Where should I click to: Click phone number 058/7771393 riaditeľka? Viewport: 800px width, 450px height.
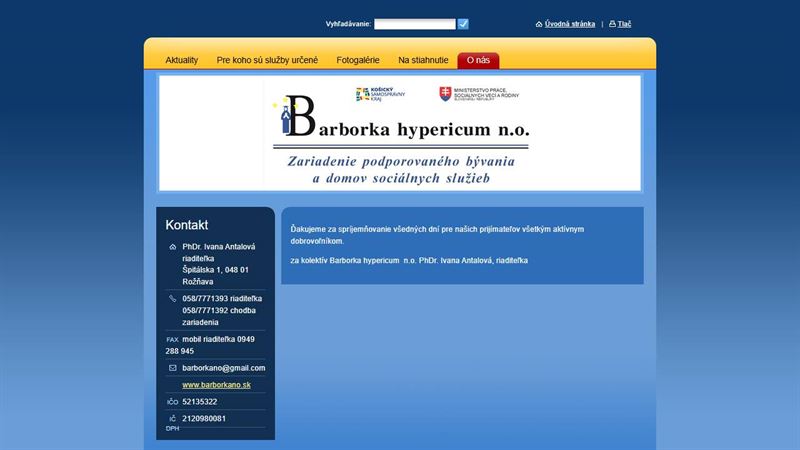point(222,298)
